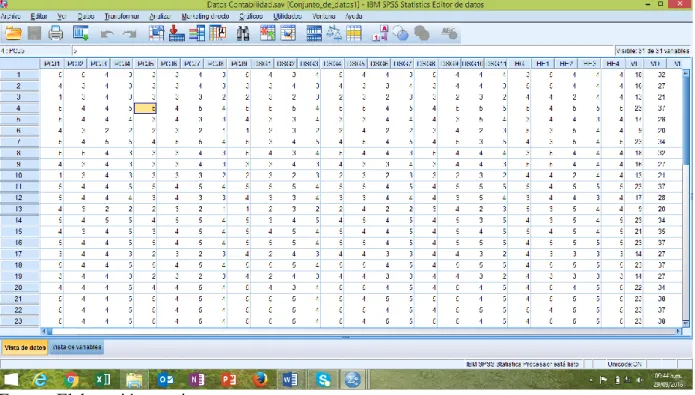Open the Marketing directo menu

point(205,16)
